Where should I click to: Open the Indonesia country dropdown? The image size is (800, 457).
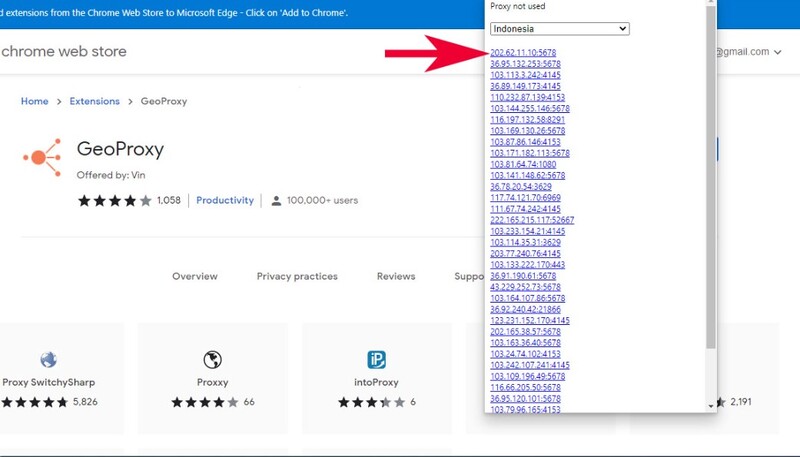click(x=560, y=29)
